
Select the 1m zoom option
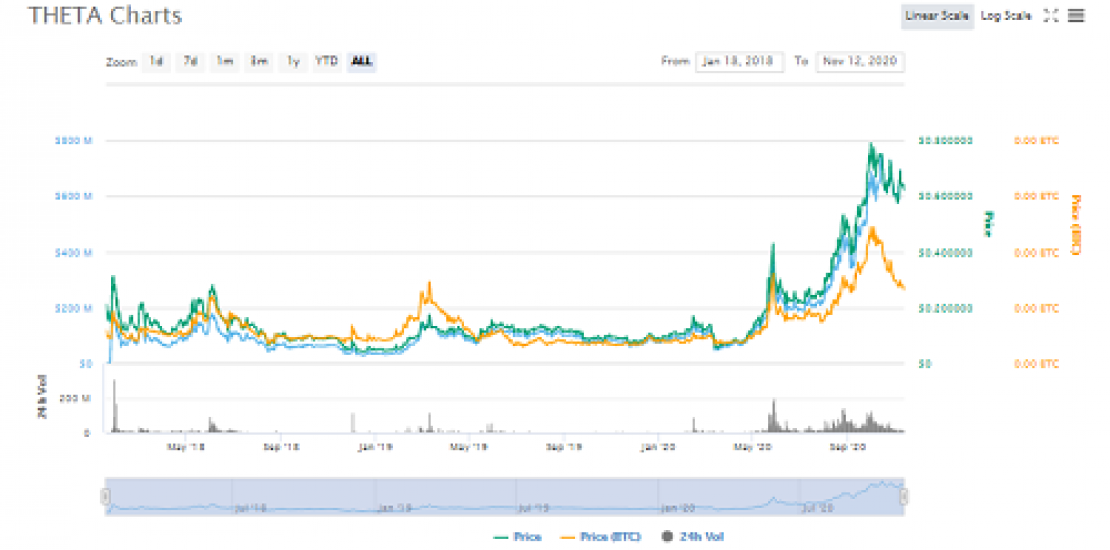pyautogui.click(x=225, y=61)
